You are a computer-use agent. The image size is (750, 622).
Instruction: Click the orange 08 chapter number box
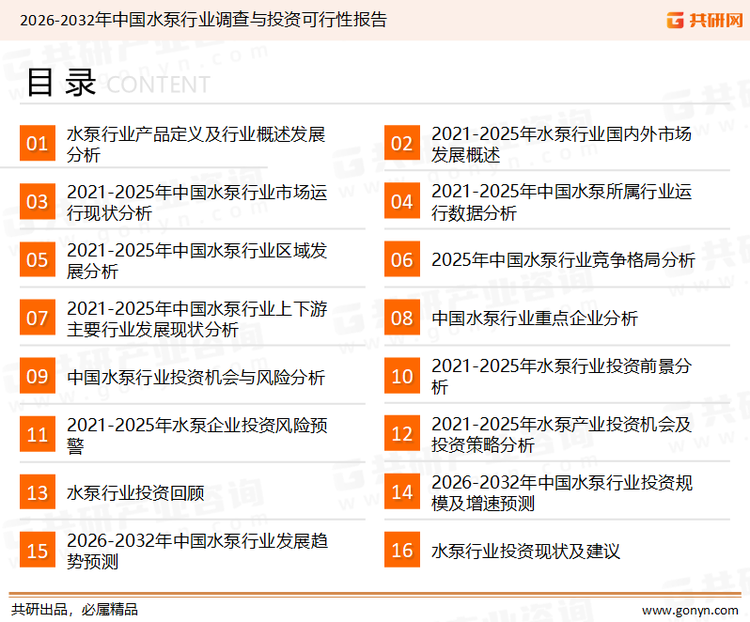(402, 318)
